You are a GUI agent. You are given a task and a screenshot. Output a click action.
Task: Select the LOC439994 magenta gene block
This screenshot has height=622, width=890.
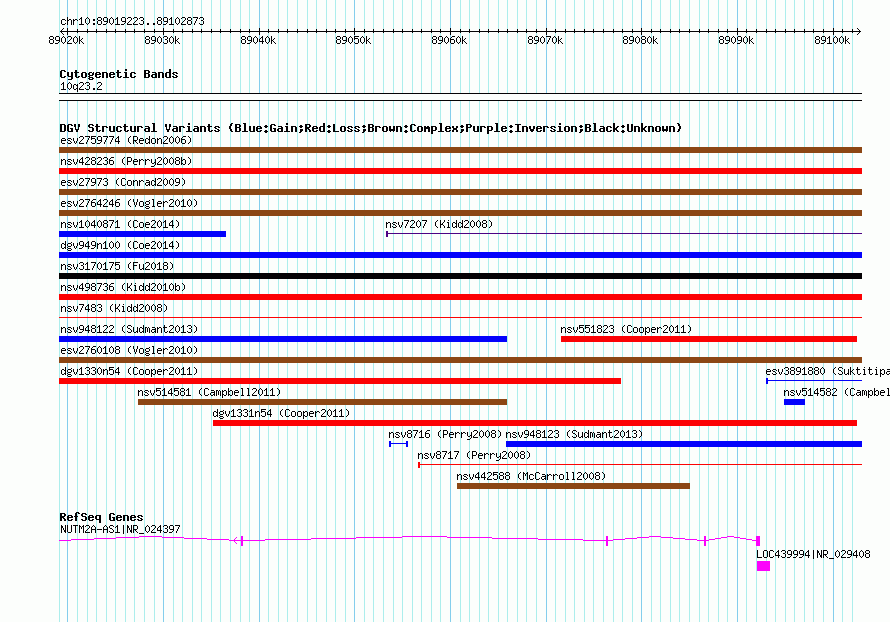763,566
